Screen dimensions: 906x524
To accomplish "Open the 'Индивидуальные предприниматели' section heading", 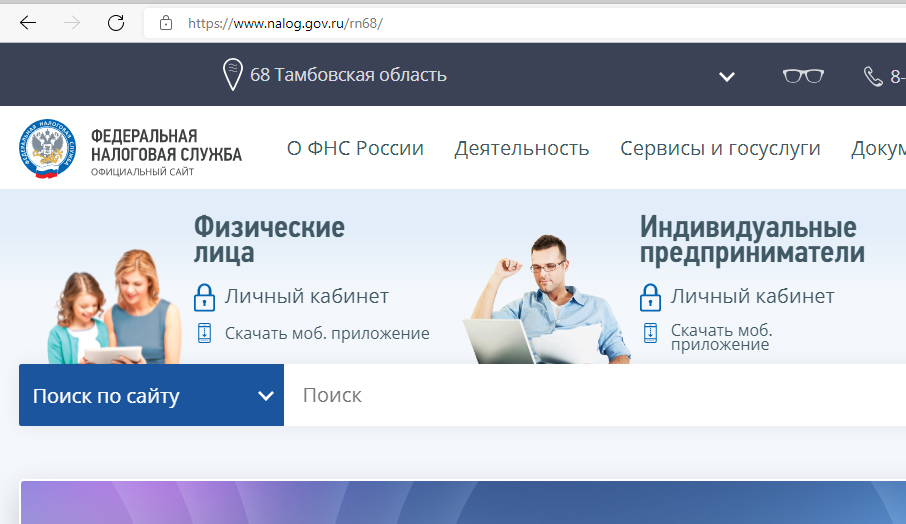I will (752, 239).
